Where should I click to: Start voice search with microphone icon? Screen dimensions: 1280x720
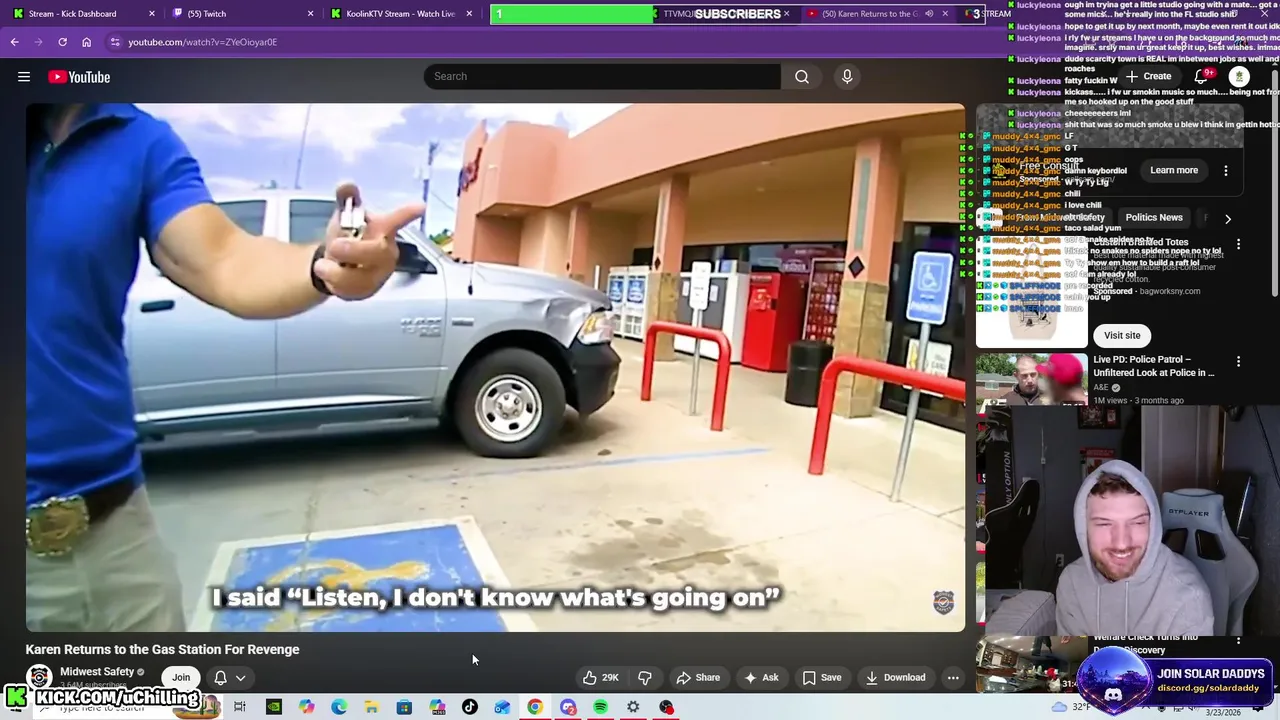coord(847,76)
